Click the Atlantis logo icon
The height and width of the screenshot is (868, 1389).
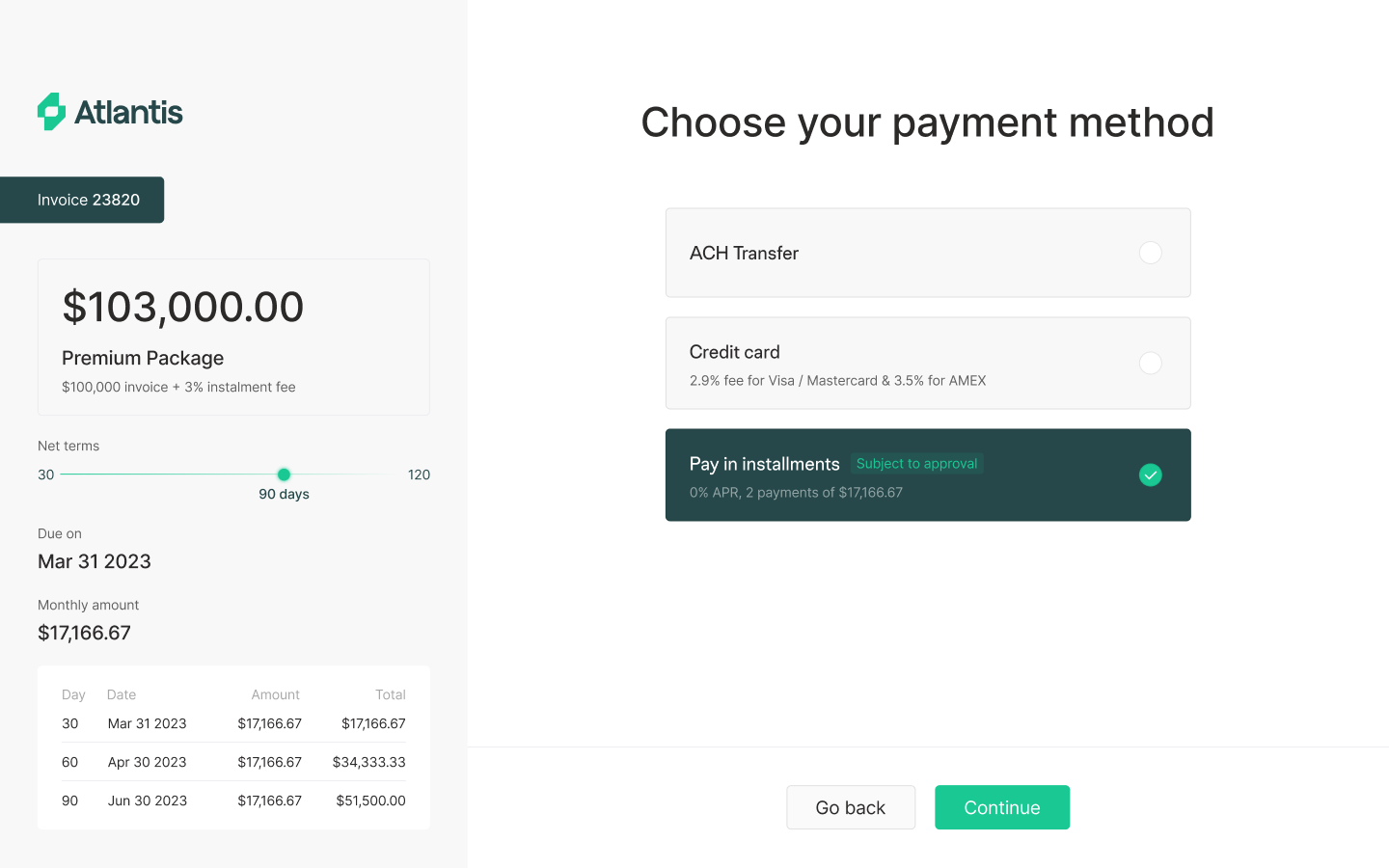point(51,112)
